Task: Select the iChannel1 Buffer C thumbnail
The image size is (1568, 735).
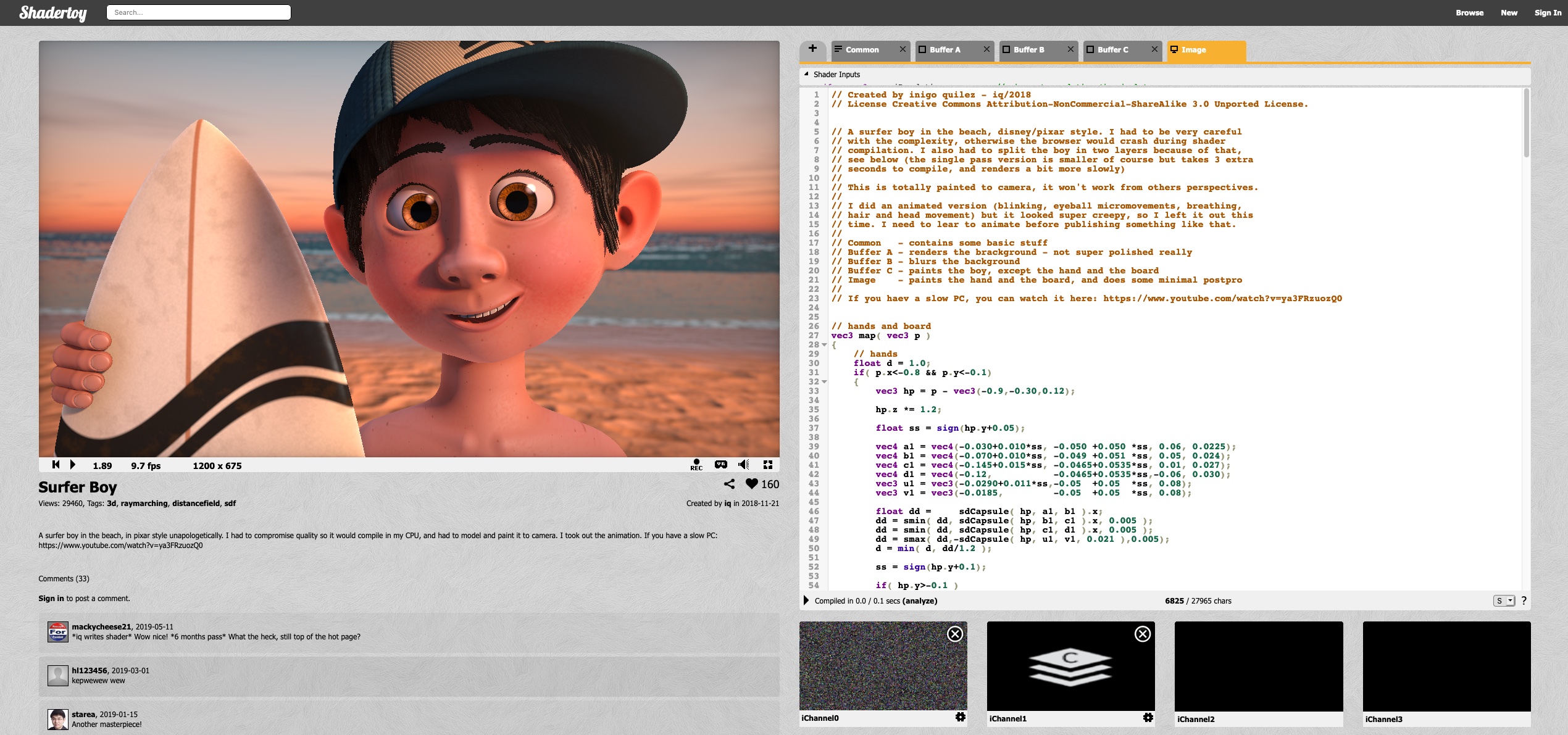Action: tap(1070, 666)
